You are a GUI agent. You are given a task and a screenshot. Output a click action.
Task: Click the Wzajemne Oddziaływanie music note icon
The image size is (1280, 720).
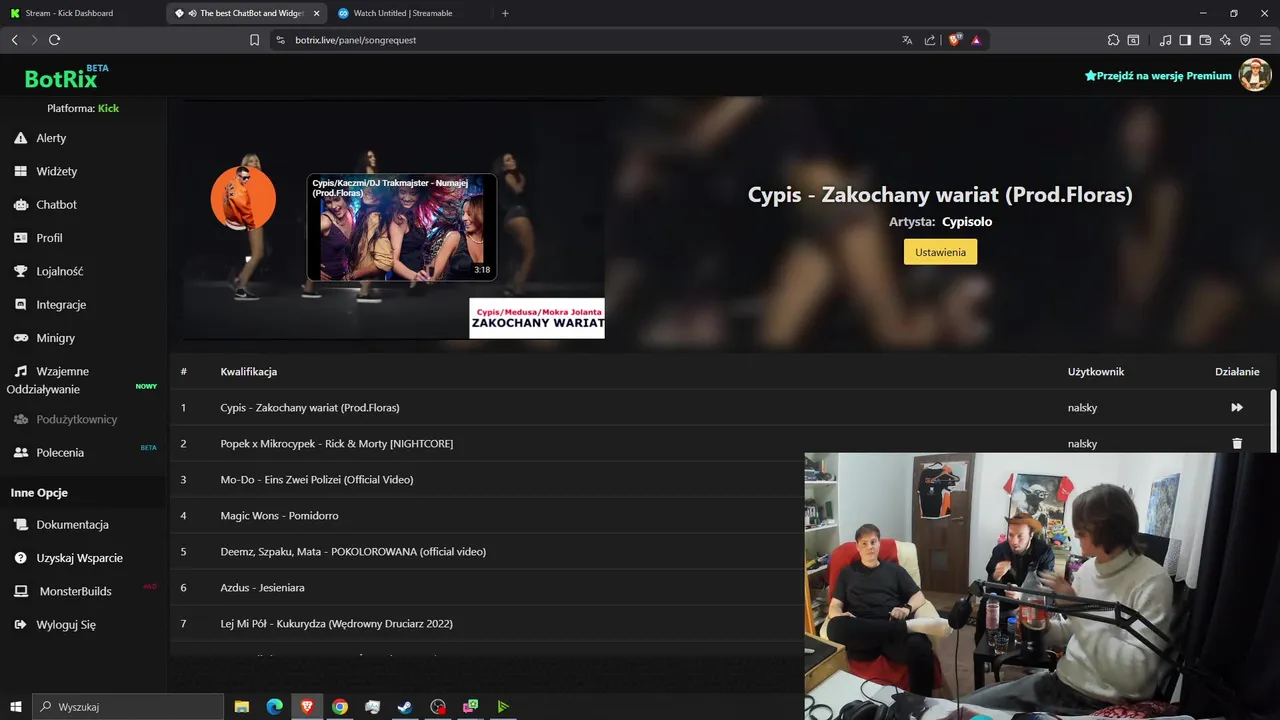click(21, 371)
